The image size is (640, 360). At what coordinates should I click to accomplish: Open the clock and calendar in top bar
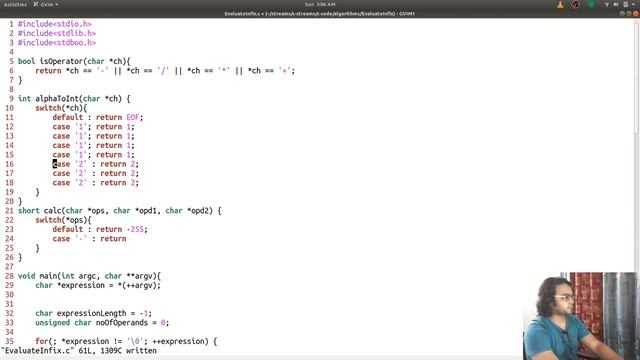point(320,4)
